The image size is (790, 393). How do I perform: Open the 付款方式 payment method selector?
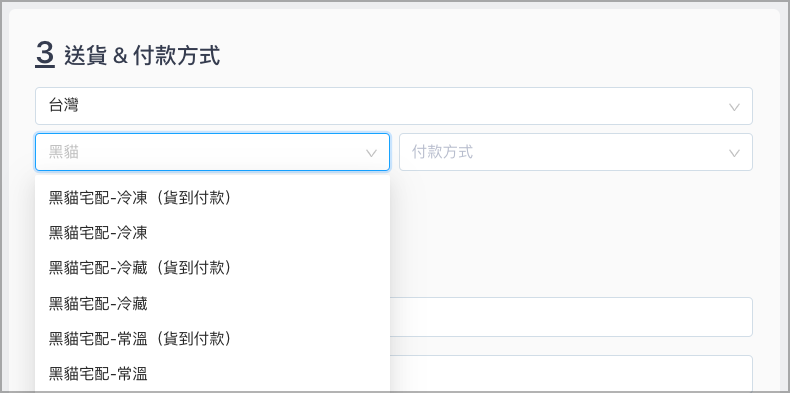576,152
